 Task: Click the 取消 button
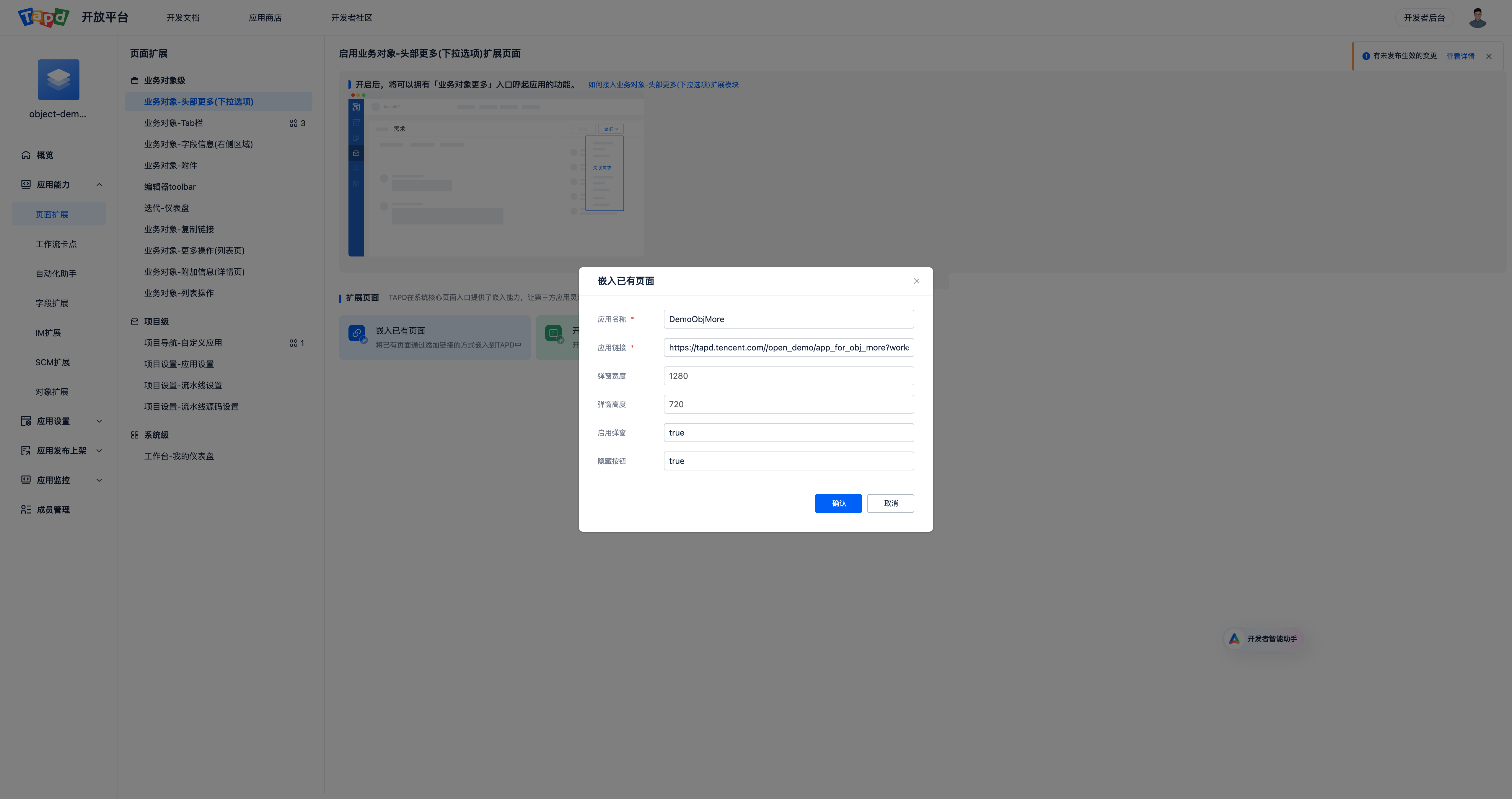pos(890,504)
